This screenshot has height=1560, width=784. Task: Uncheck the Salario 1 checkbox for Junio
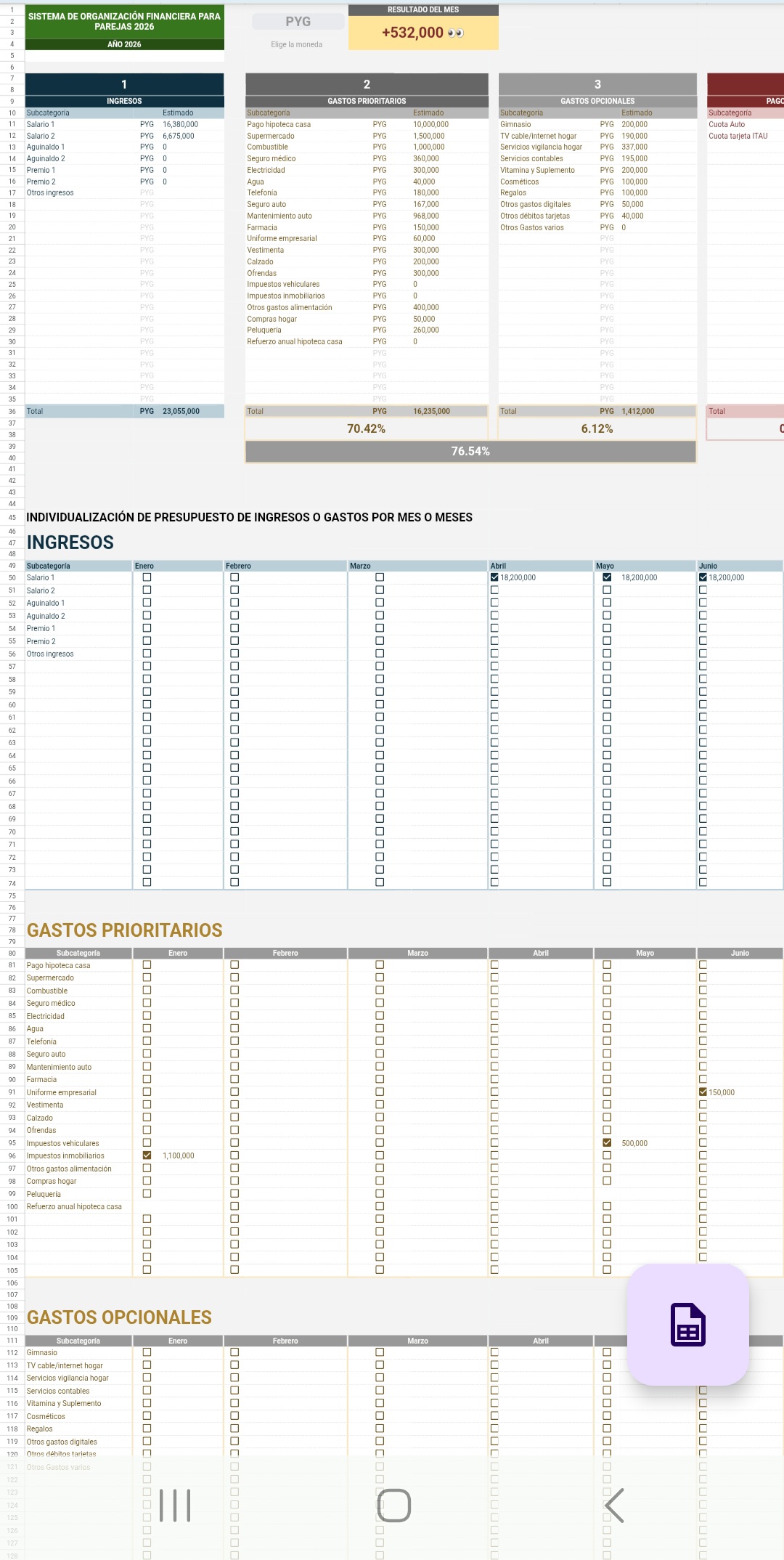click(703, 577)
